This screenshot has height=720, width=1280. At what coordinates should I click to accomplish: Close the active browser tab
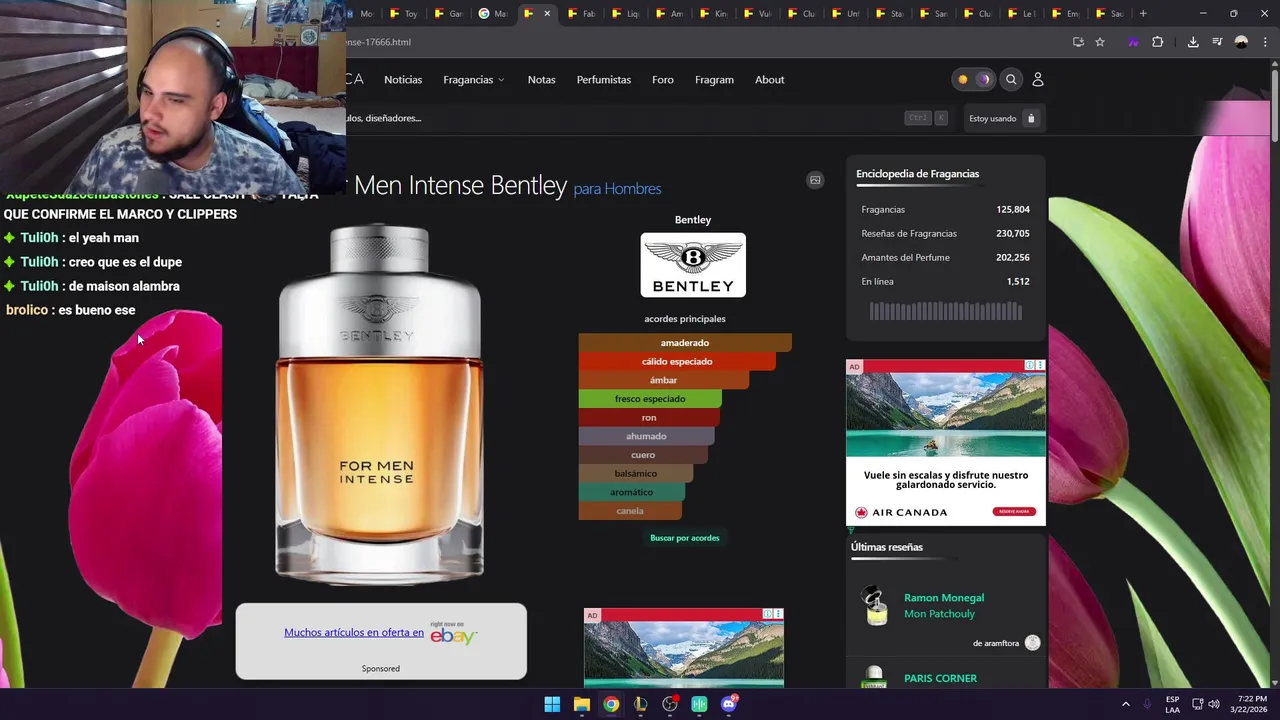547,14
